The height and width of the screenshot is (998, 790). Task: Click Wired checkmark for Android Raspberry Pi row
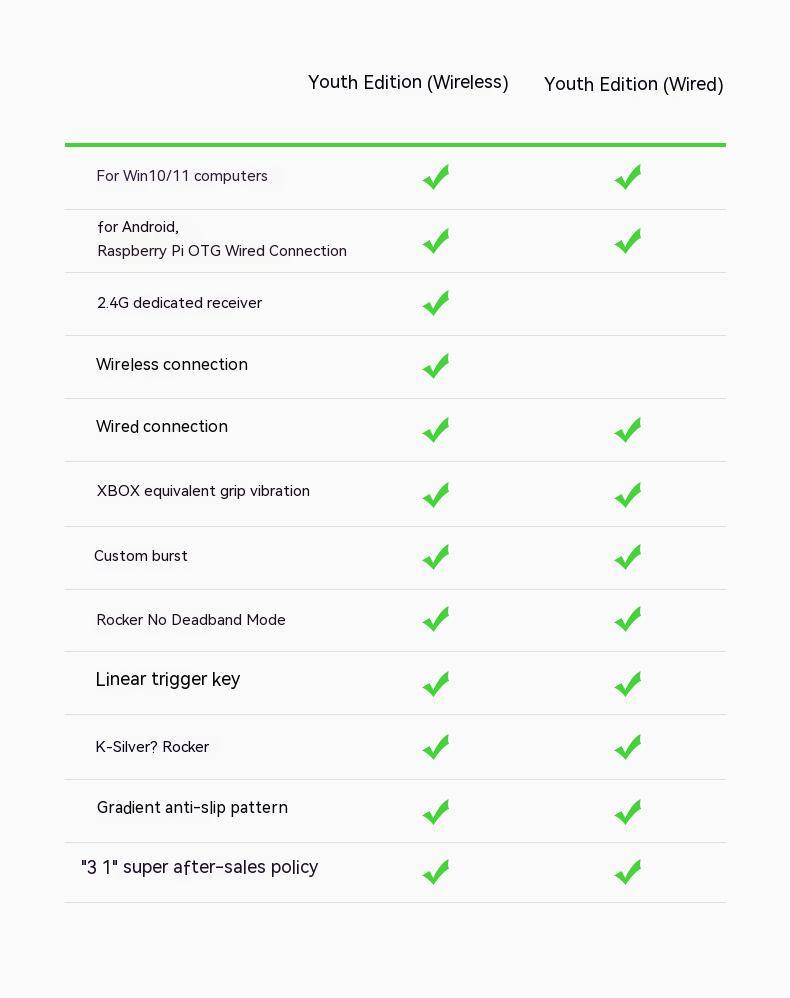click(628, 241)
